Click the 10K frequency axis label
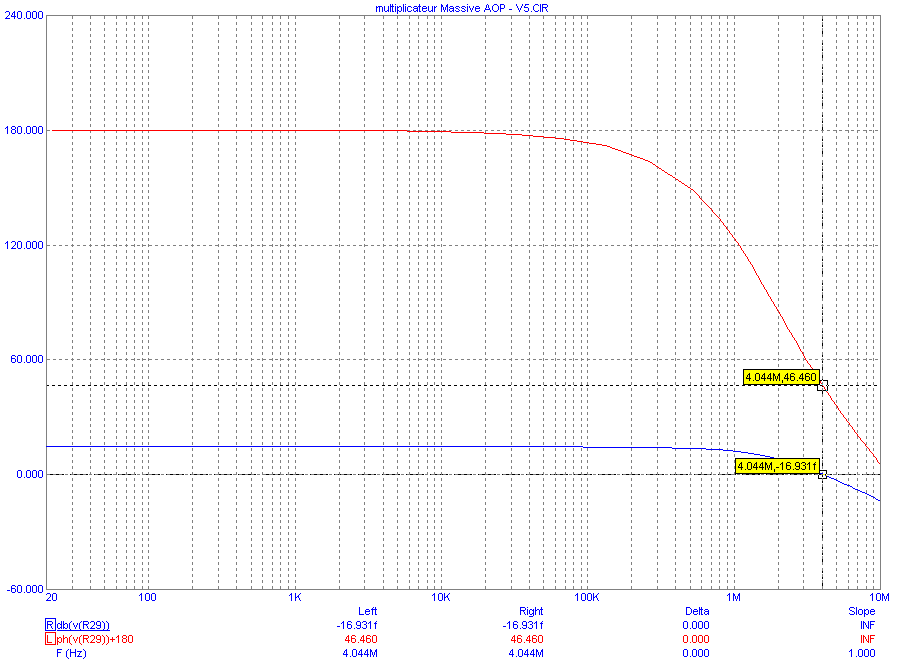 (x=440, y=597)
